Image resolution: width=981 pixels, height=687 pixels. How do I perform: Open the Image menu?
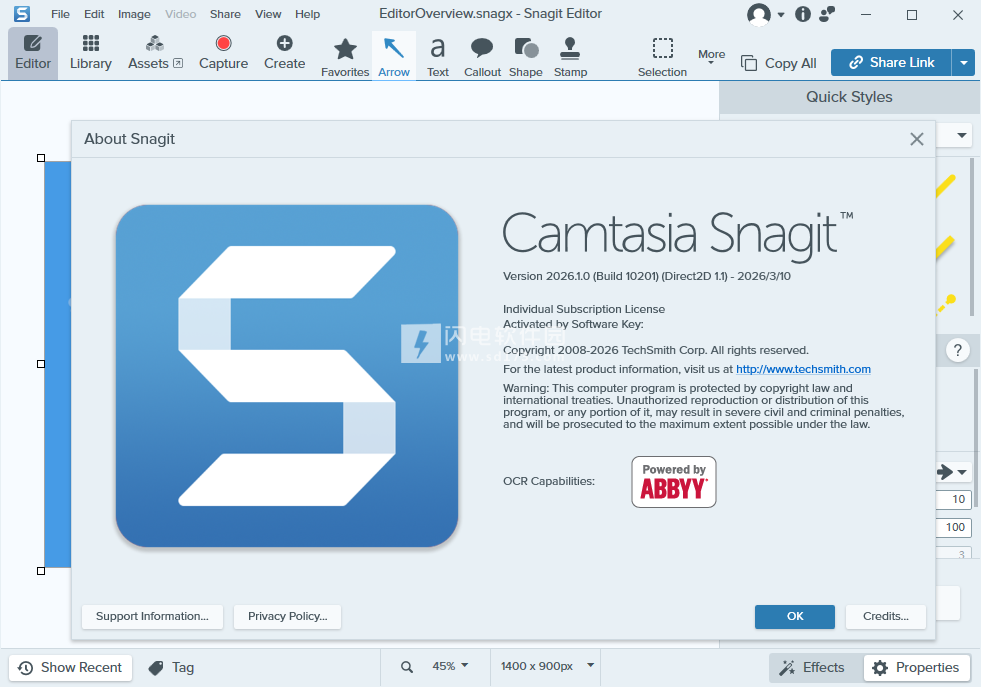tap(134, 14)
